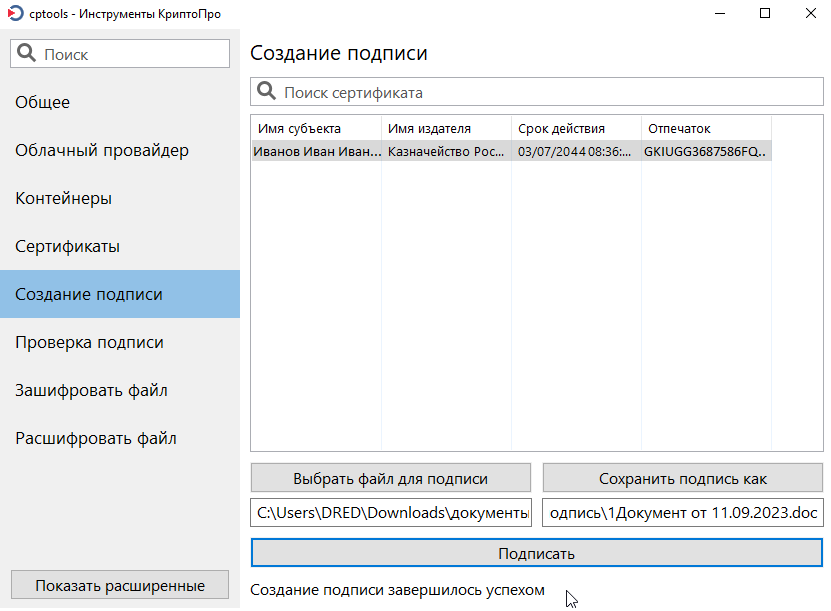The image size is (831, 611).
Task: Open the Проверка подписи section
Action: [89, 342]
